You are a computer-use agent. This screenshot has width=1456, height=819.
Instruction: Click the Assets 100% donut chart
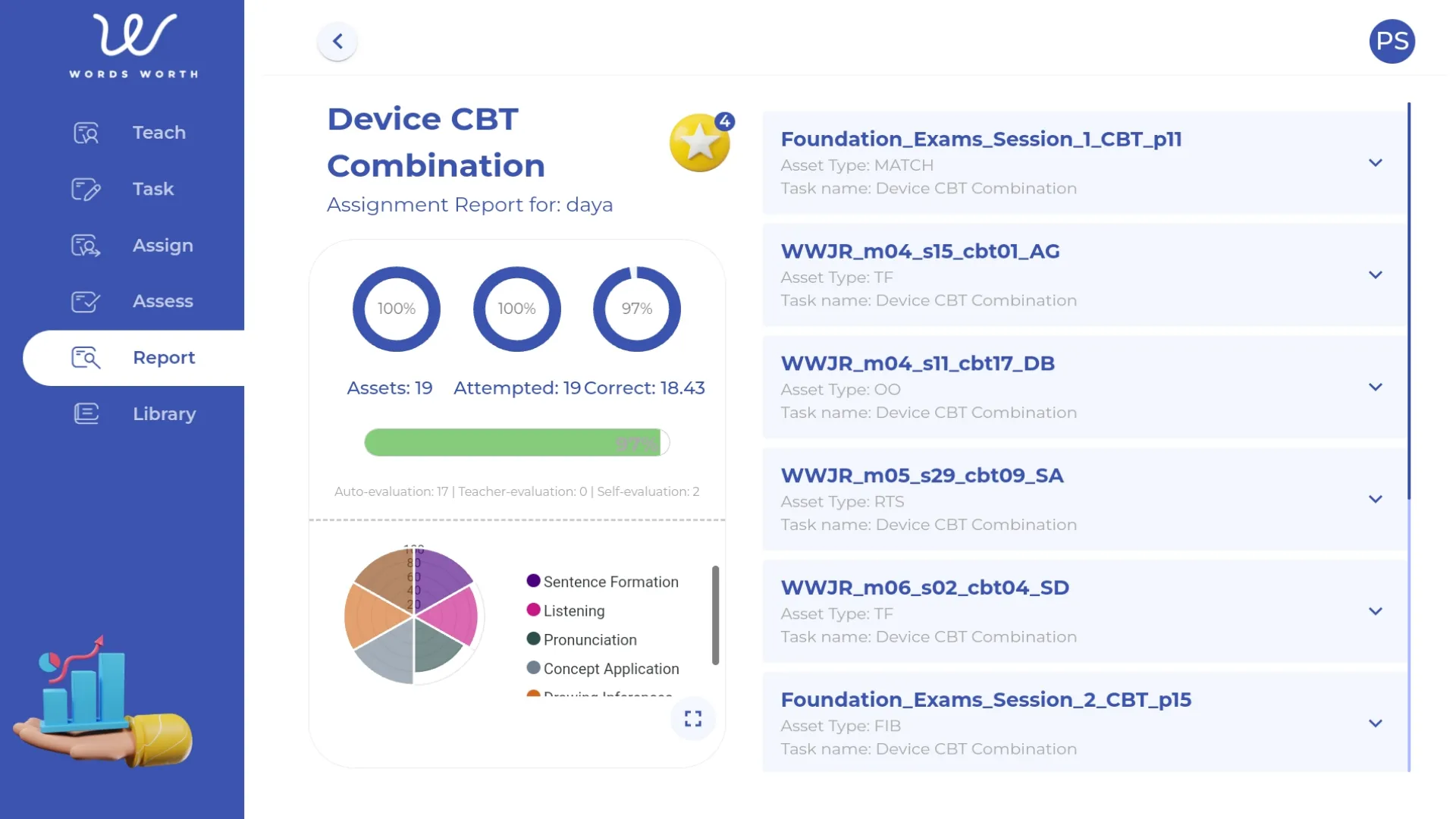click(397, 309)
